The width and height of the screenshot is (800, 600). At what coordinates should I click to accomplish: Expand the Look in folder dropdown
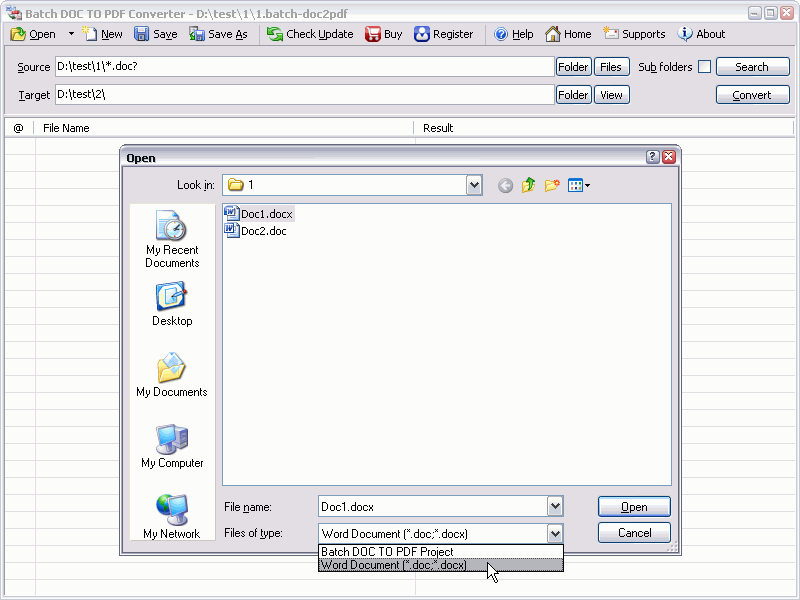(x=474, y=185)
